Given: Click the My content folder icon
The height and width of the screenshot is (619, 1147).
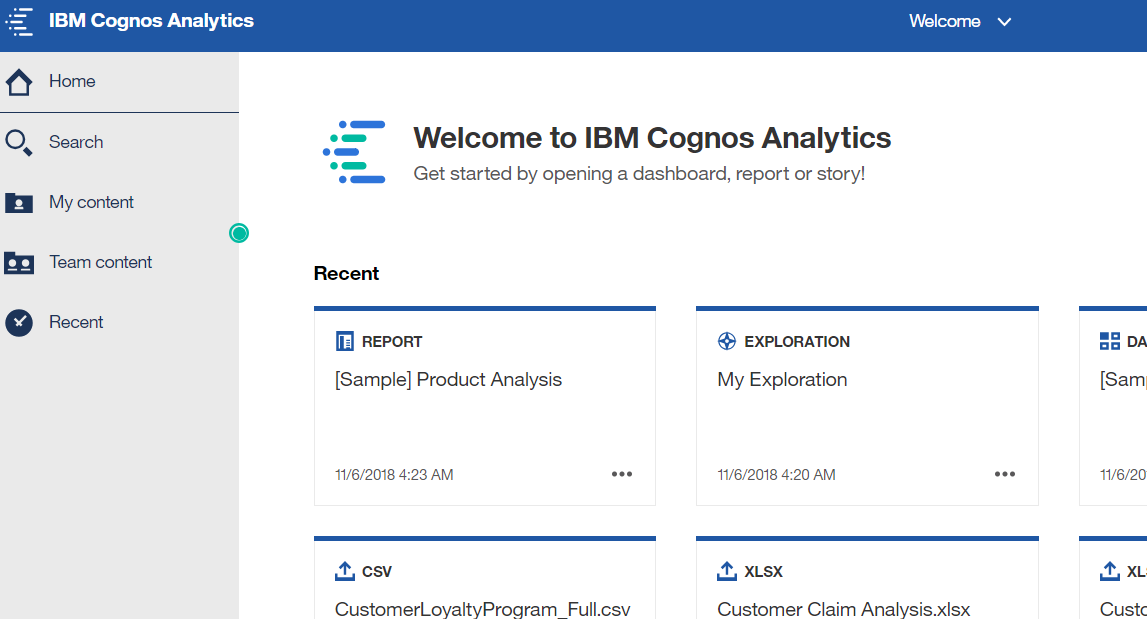Looking at the screenshot, I should [x=19, y=203].
